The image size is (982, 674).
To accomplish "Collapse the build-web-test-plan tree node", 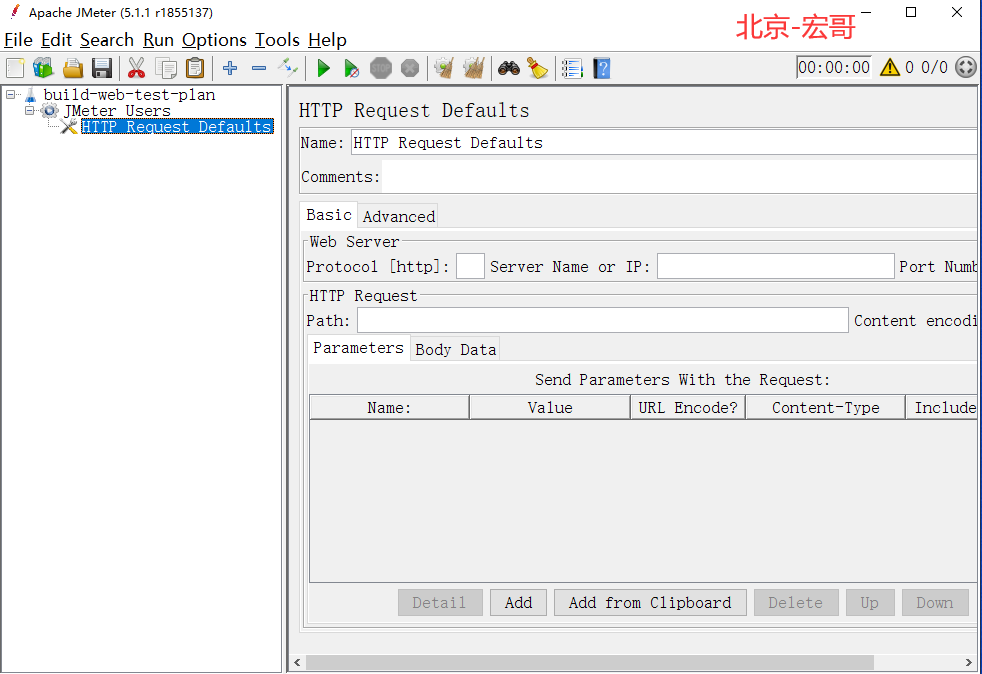I will (11, 95).
